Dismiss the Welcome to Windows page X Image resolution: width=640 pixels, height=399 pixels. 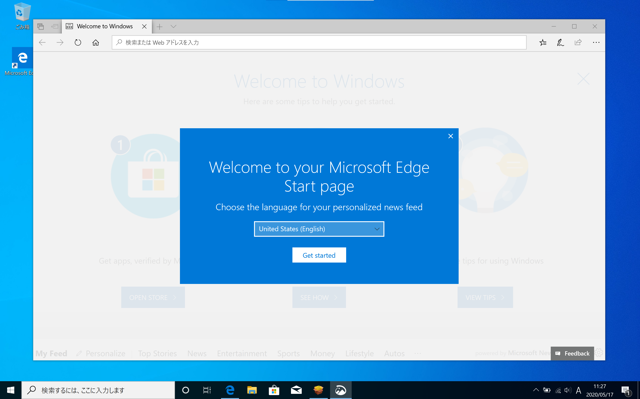[x=583, y=79]
